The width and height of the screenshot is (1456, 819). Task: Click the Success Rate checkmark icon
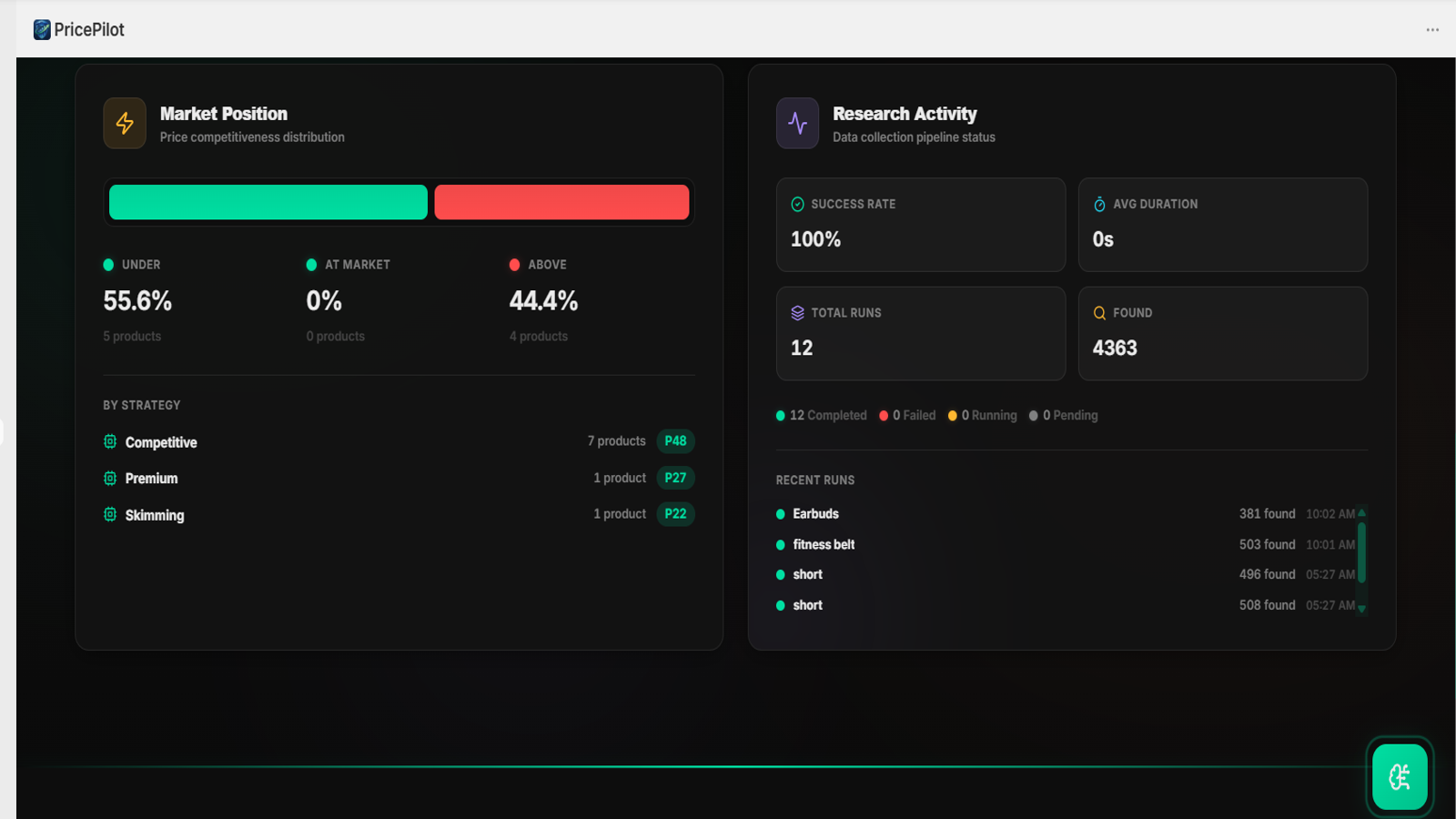coord(797,205)
